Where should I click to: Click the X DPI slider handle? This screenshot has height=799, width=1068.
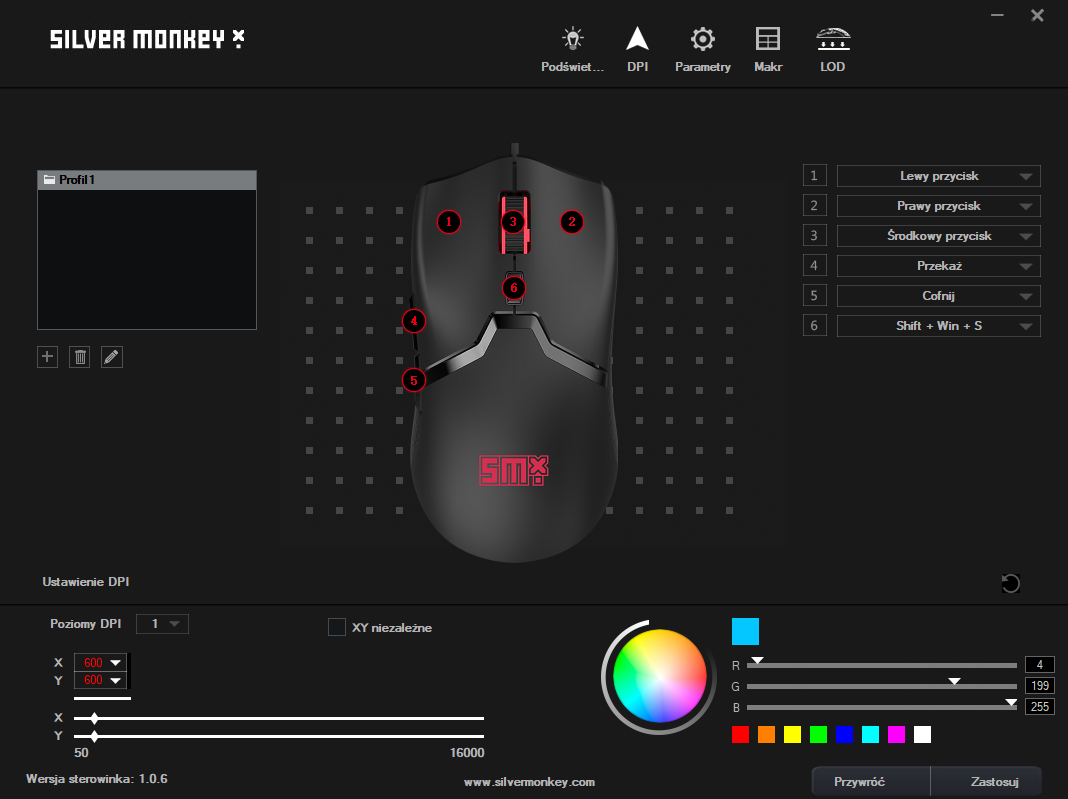(94, 718)
